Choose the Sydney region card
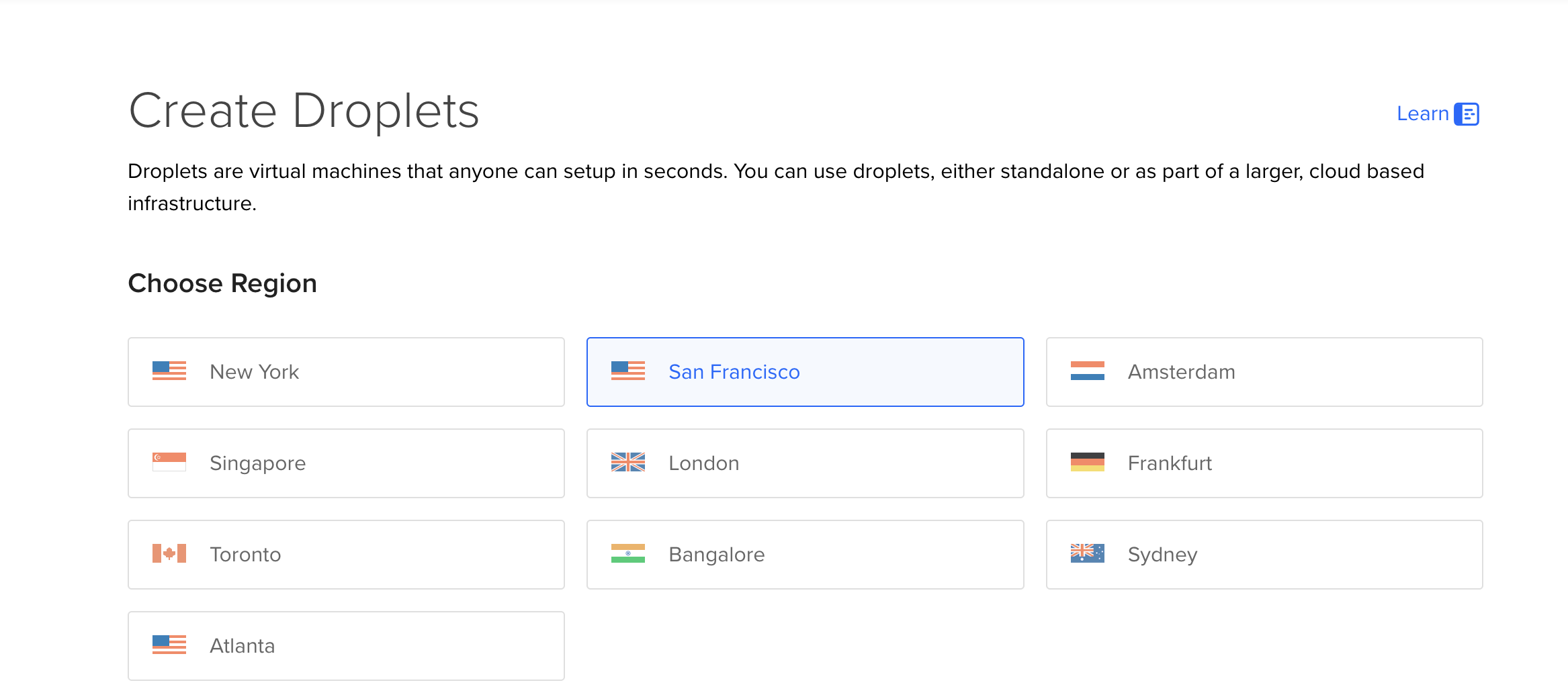The height and width of the screenshot is (697, 1568). pyautogui.click(x=1264, y=555)
